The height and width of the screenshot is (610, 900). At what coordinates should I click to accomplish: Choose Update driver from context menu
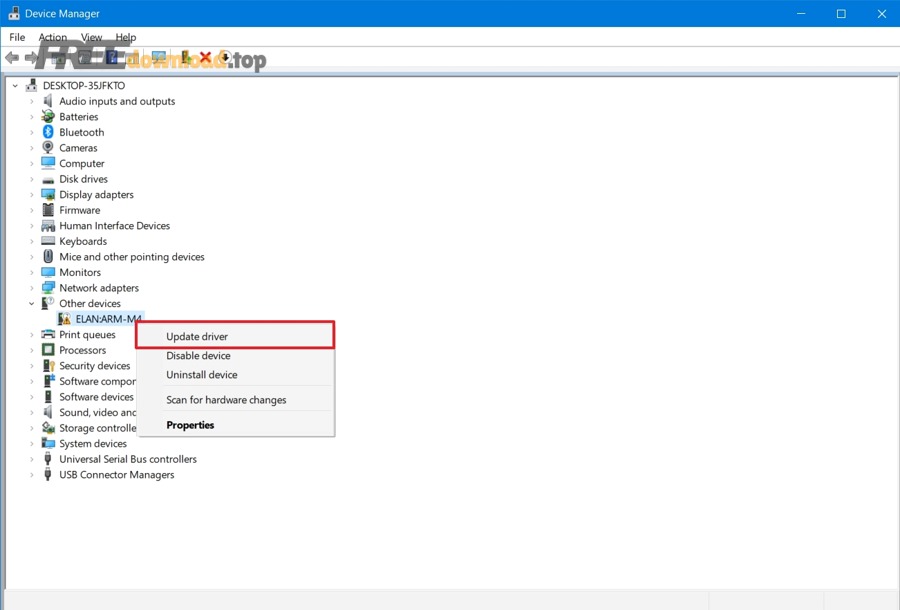point(235,336)
